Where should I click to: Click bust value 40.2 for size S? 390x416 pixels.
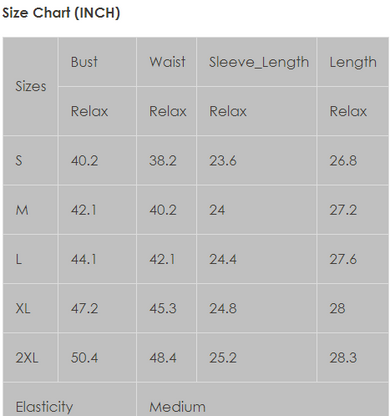click(x=84, y=161)
